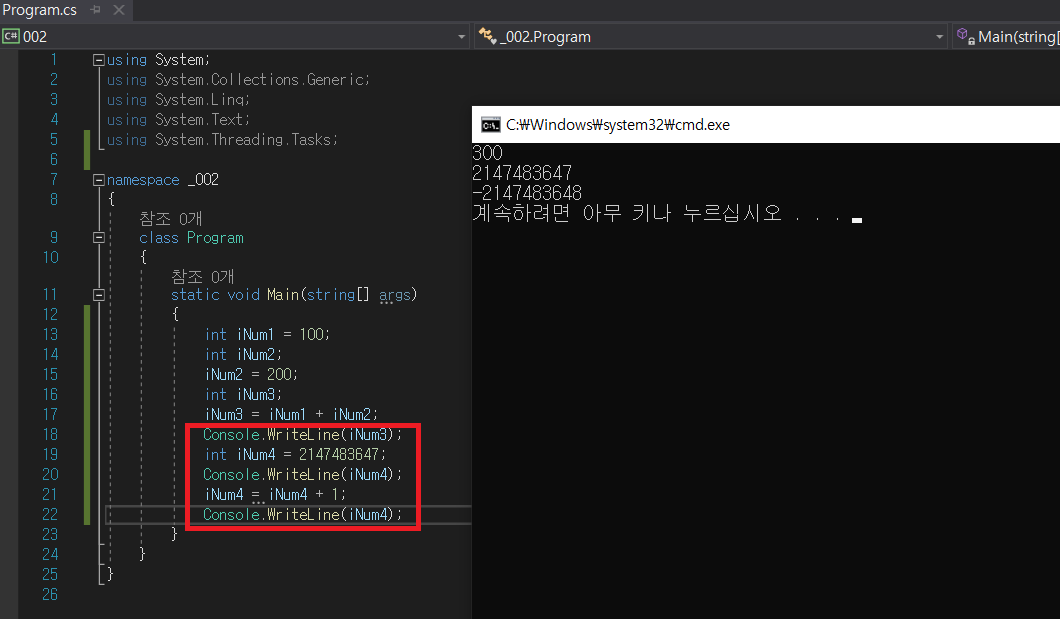Click 'using System.Linq;' on line 3
This screenshot has width=1060, height=619.
(178, 100)
